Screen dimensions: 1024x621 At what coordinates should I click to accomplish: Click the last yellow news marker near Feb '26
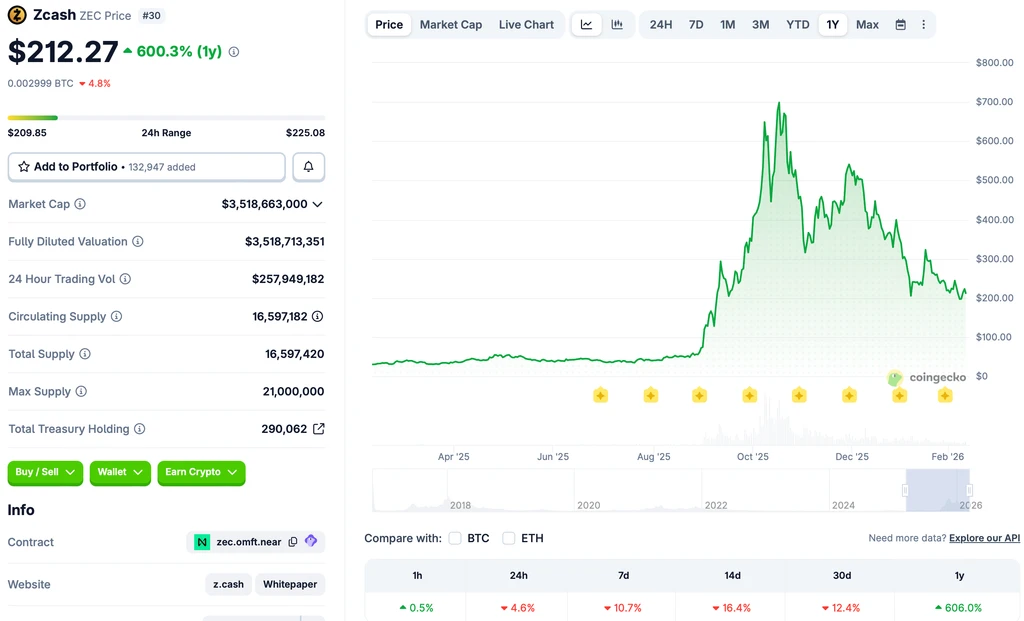(945, 395)
